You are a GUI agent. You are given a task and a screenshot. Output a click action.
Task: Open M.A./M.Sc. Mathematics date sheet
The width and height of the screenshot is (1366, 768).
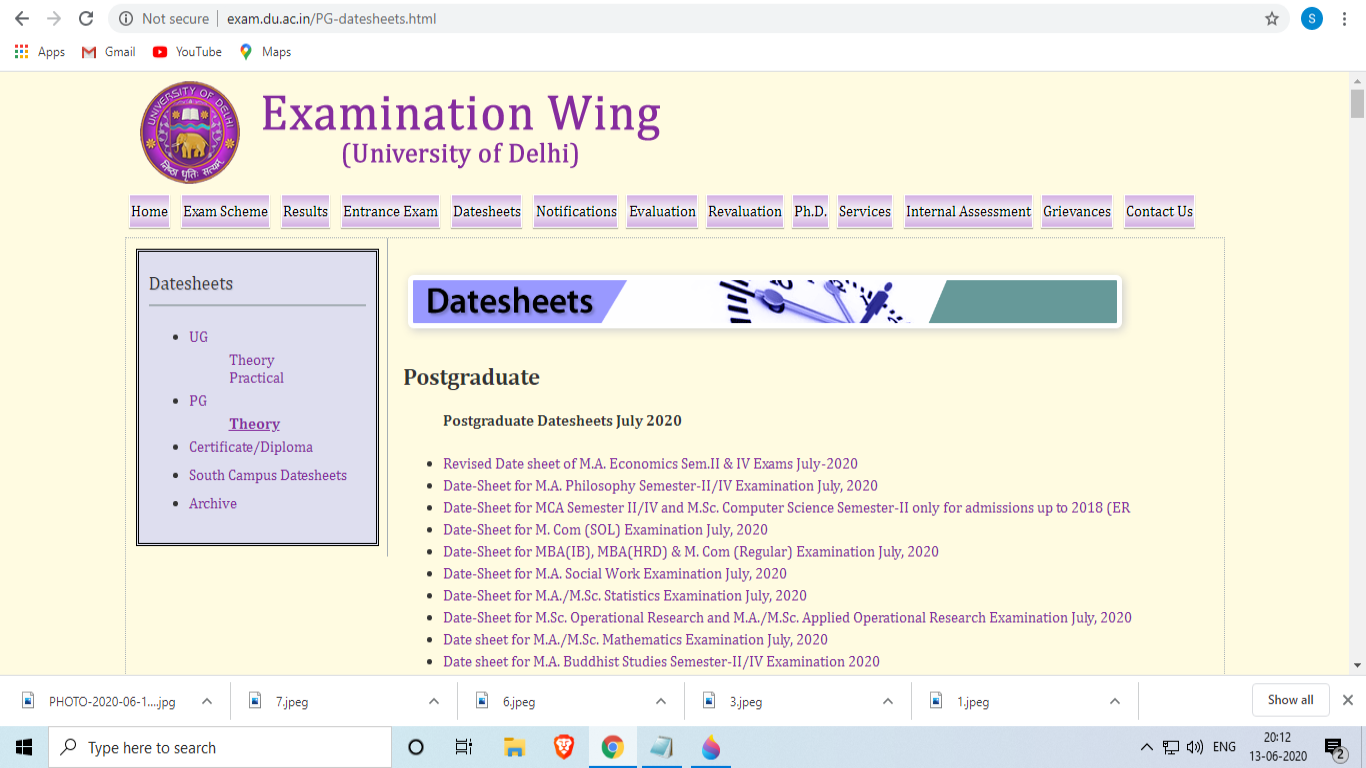click(x=635, y=640)
